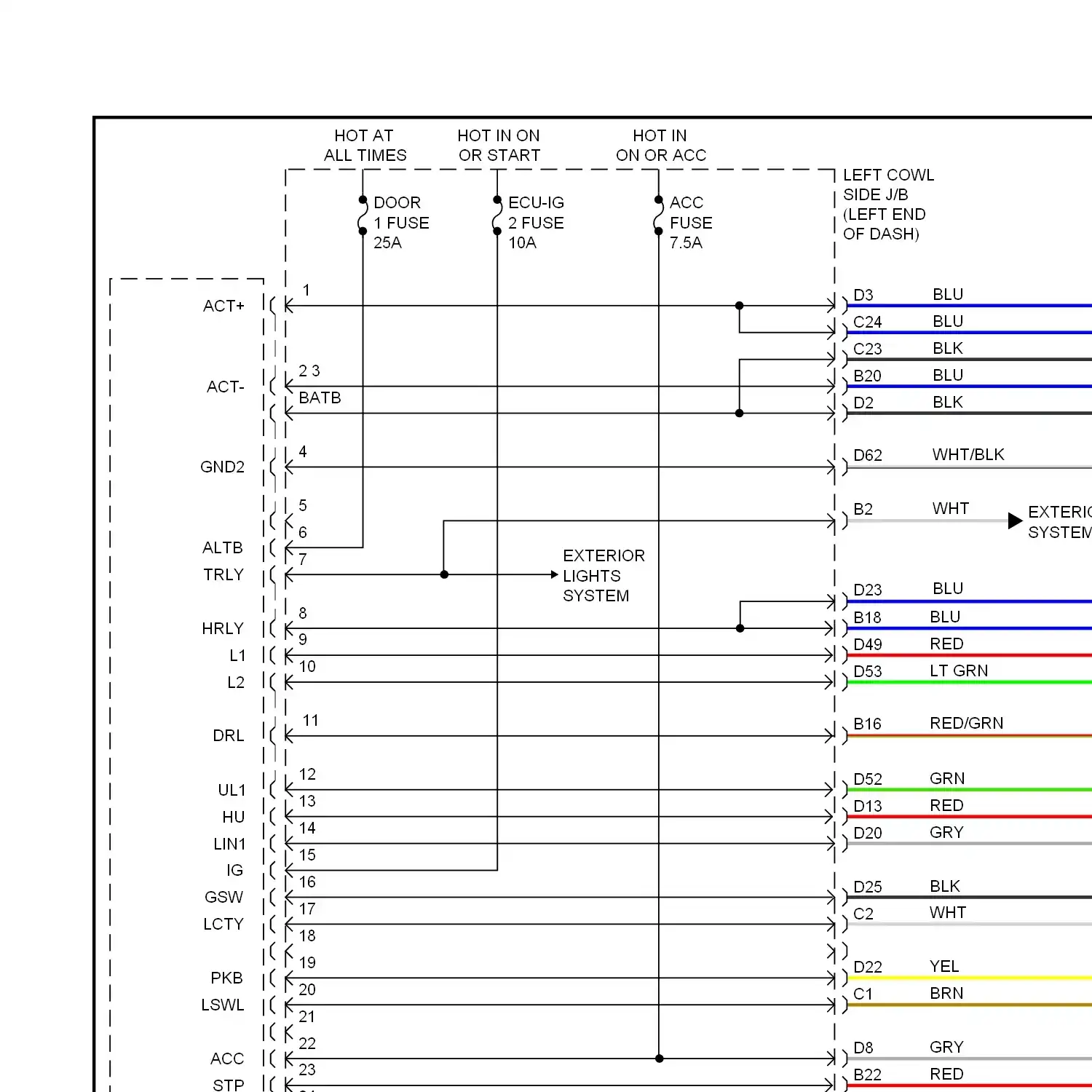The width and height of the screenshot is (1092, 1092).
Task: Click connector pin D20
Action: (x=867, y=833)
